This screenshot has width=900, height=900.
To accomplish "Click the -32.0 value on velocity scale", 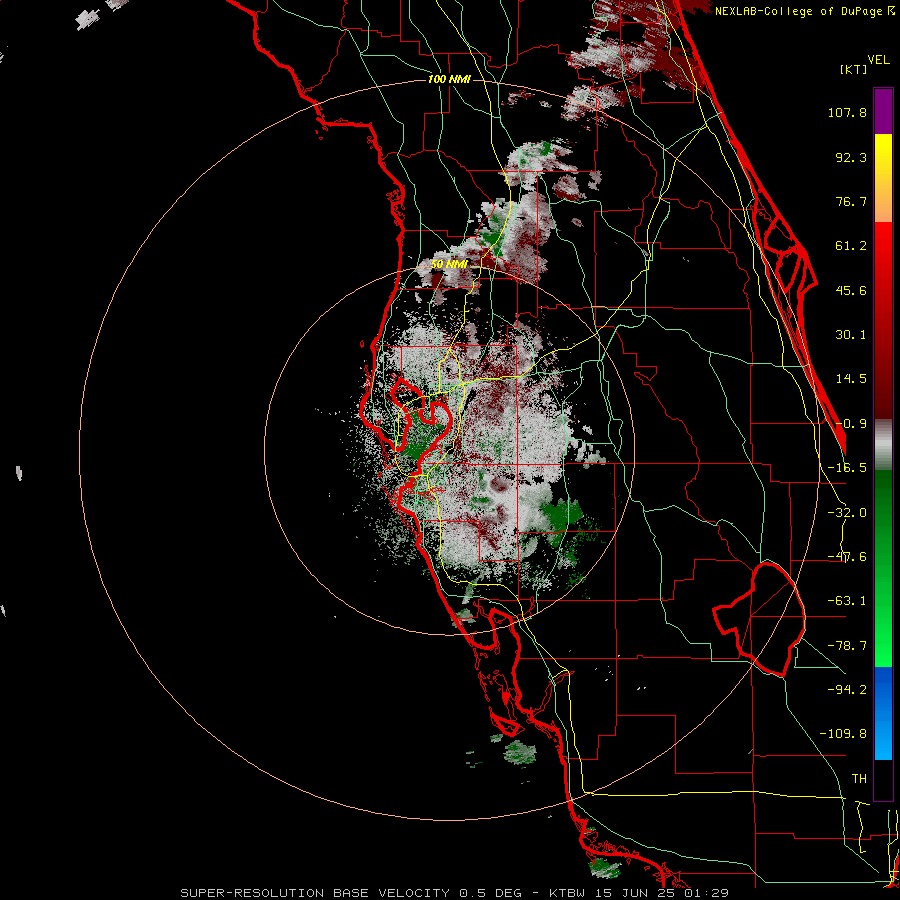I will [x=847, y=513].
